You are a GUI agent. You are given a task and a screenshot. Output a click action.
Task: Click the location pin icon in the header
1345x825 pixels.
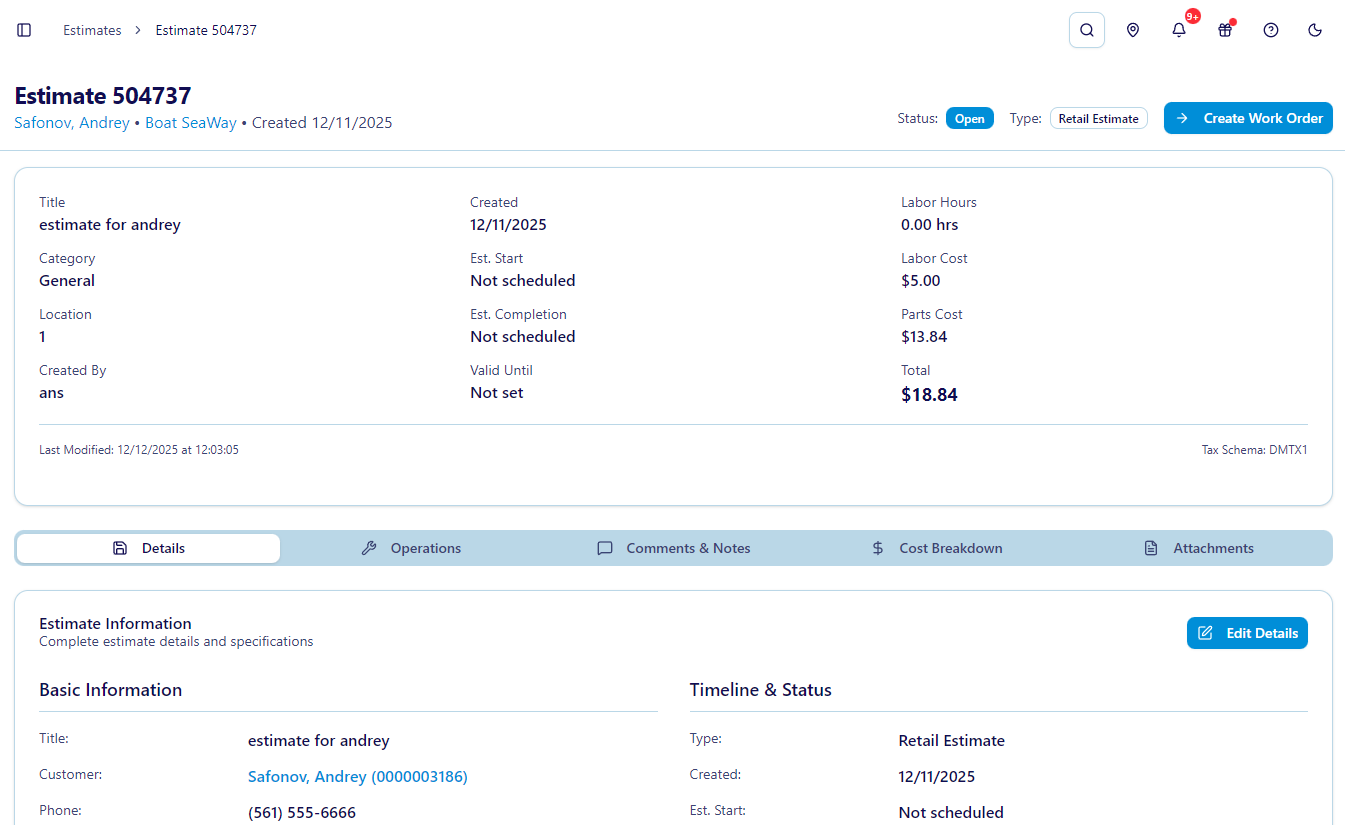(x=1133, y=30)
